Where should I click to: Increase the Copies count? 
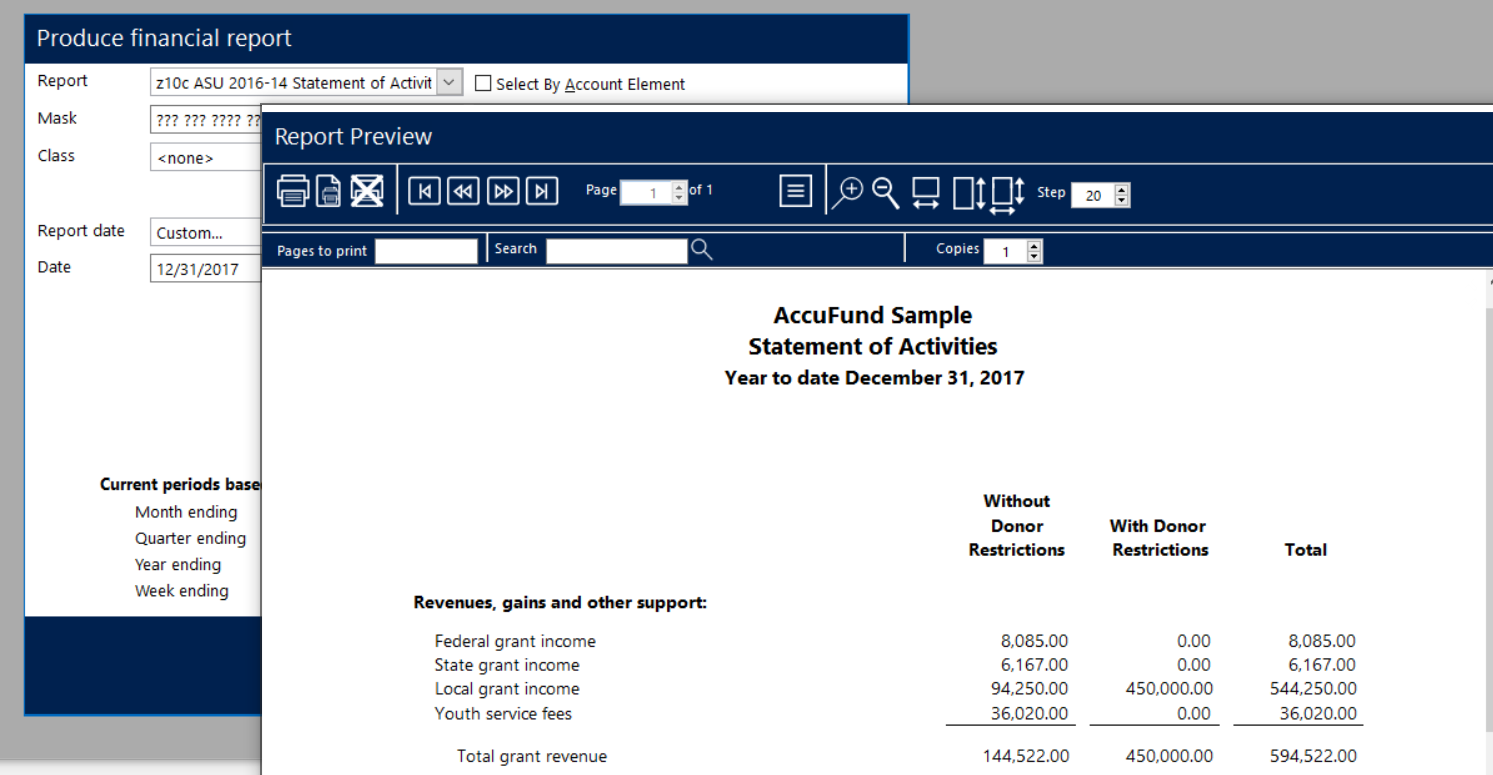click(x=1035, y=246)
